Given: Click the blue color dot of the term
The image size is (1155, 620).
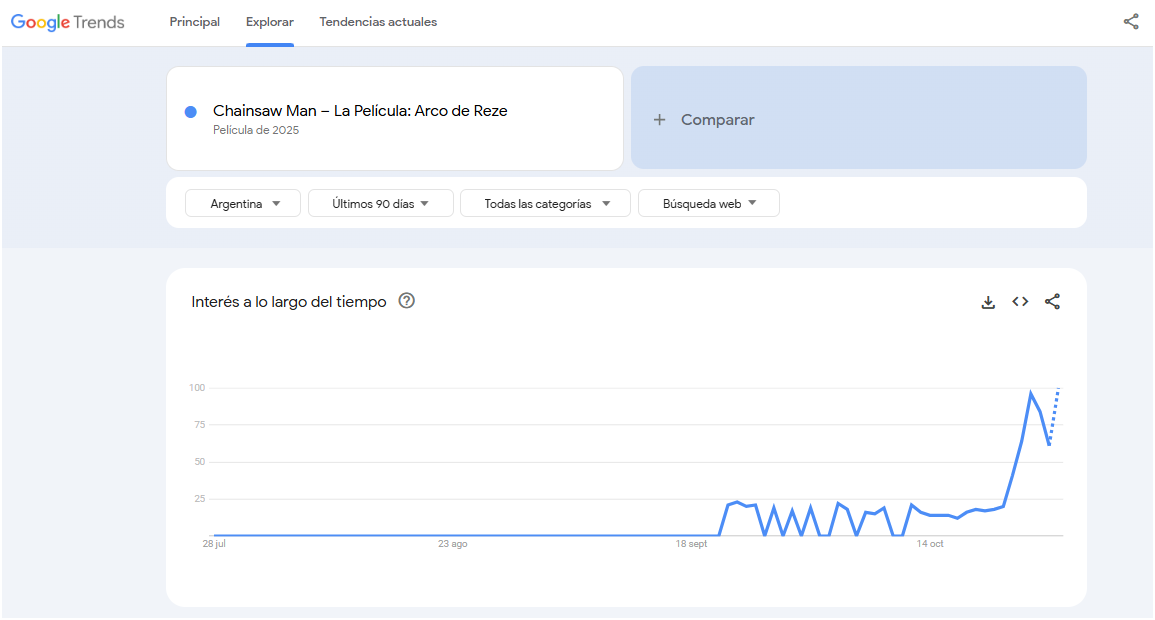Looking at the screenshot, I should tap(191, 112).
